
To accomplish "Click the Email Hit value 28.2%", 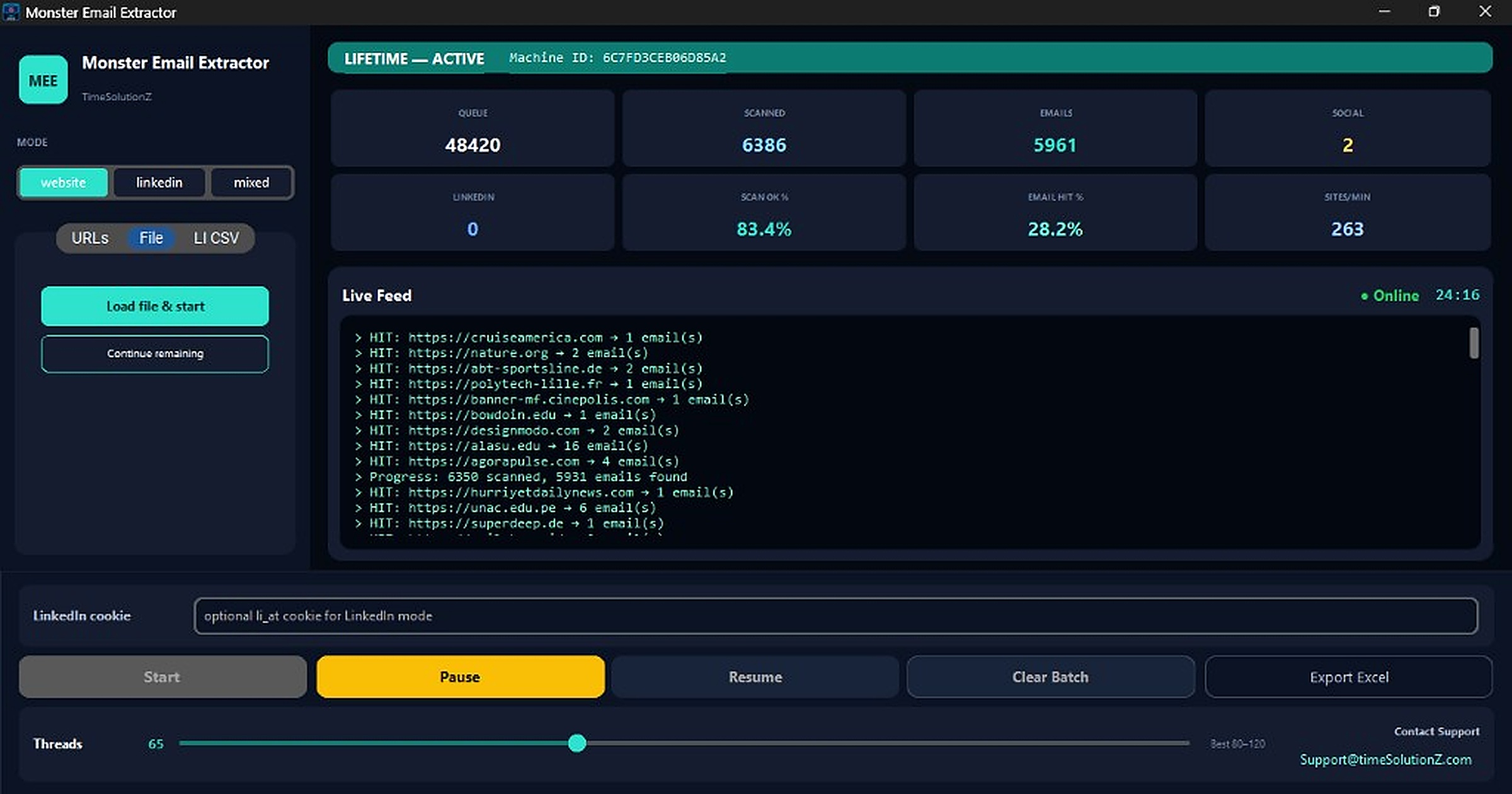I will (1055, 229).
